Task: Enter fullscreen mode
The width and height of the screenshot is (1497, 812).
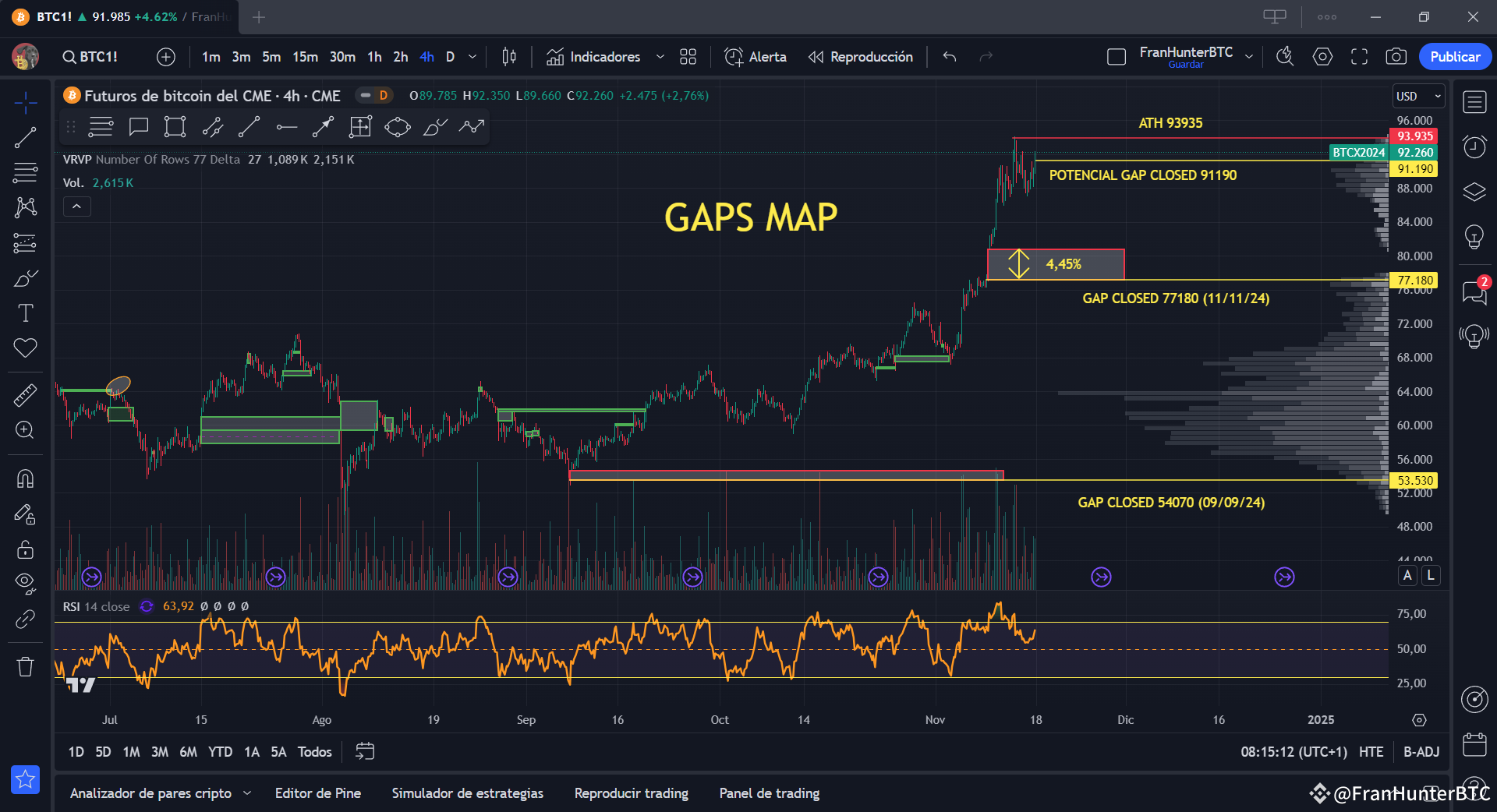Action: tap(1359, 56)
